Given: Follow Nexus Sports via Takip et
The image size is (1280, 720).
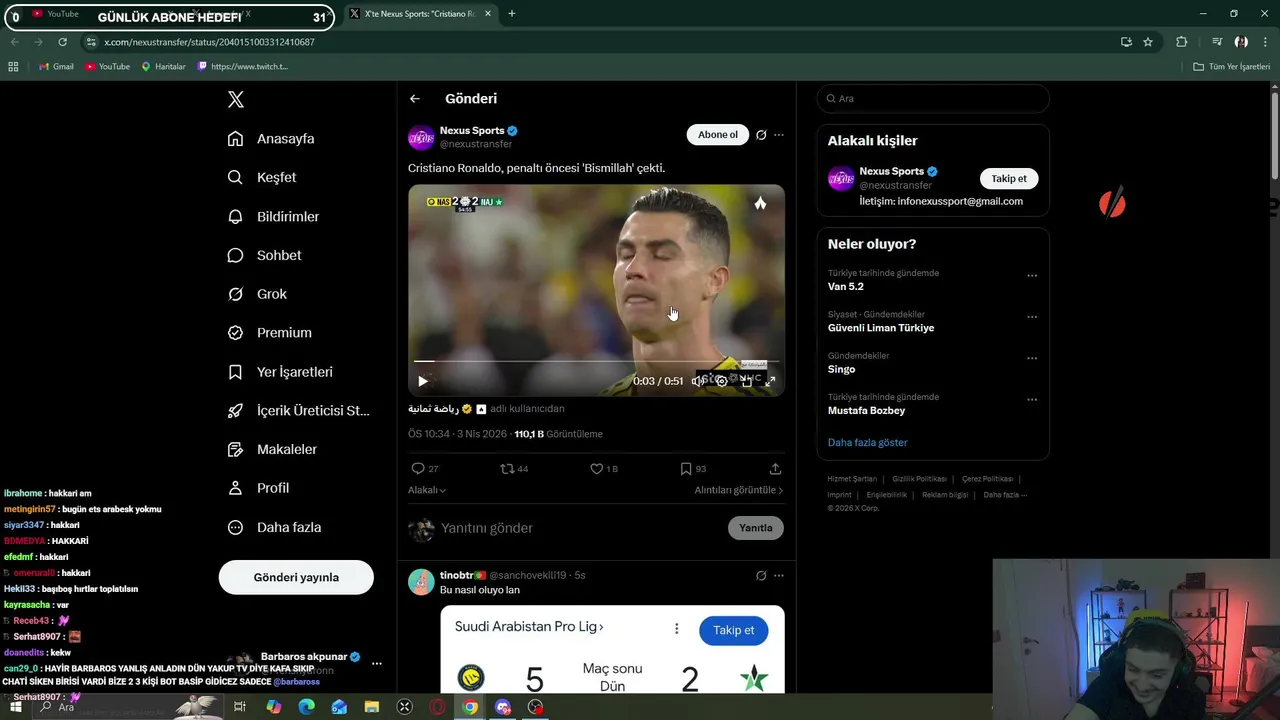Looking at the screenshot, I should click(x=1009, y=179).
